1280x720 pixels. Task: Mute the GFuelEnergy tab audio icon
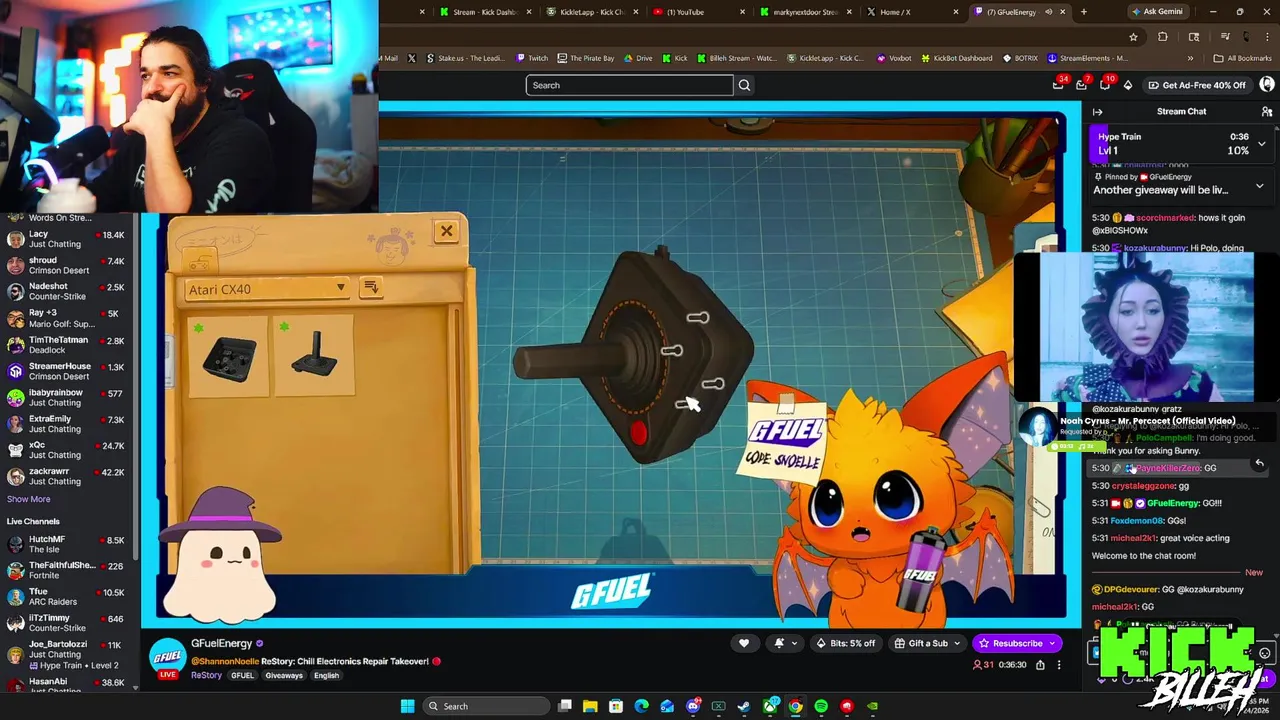[x=1048, y=12]
